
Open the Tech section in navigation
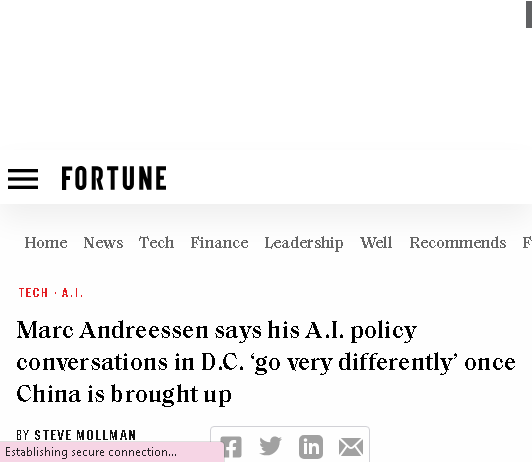point(156,243)
